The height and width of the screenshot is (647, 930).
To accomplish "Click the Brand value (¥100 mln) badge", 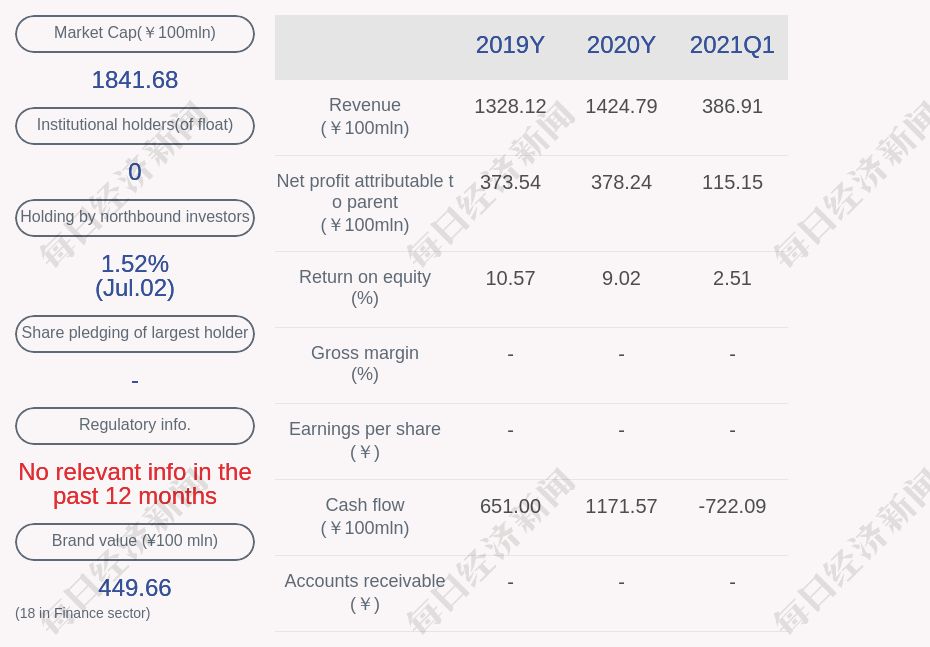I will coord(134,541).
